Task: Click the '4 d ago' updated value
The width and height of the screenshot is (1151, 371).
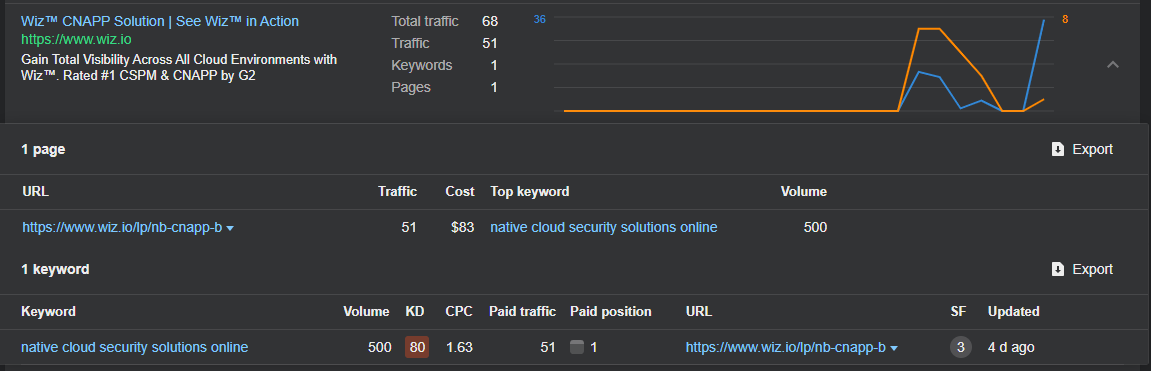Action: [1011, 347]
